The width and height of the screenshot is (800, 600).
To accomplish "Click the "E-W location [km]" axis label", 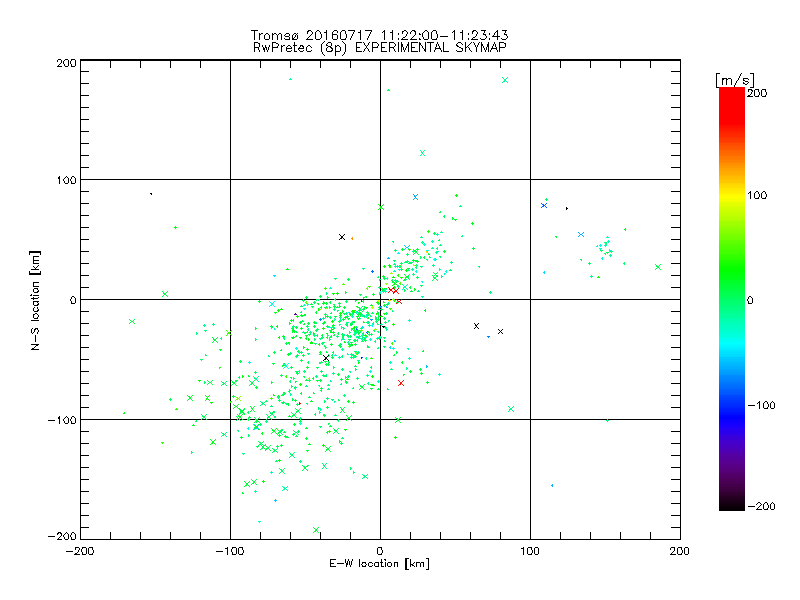I will tap(379, 564).
